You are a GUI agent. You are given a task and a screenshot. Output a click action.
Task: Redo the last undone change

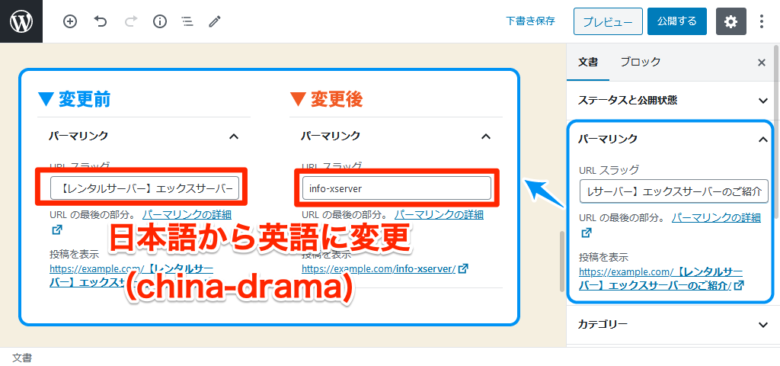[130, 21]
